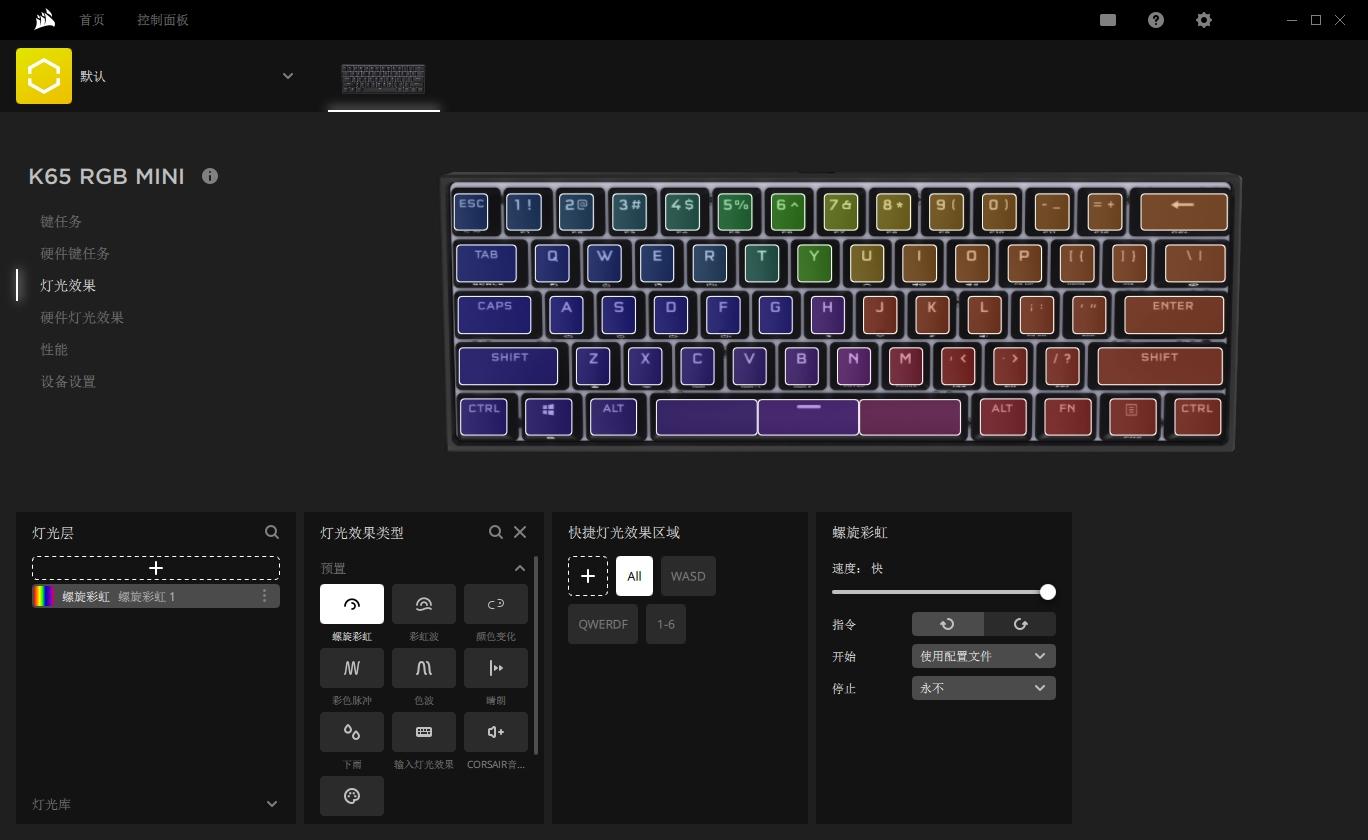This screenshot has height=840, width=1368.
Task: Open the 设备设置 section
Action: [x=68, y=381]
